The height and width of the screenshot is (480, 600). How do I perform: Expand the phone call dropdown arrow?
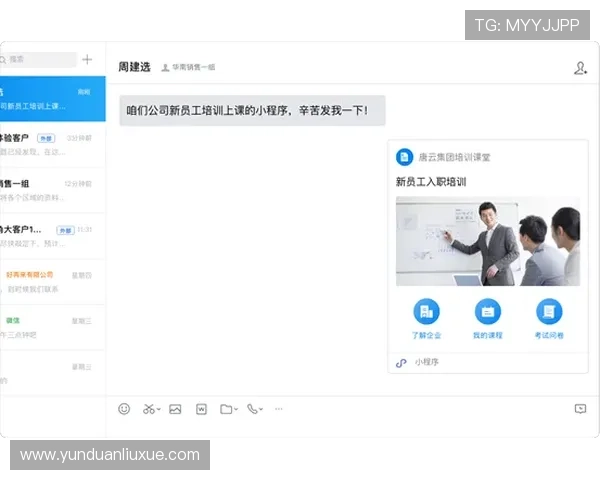pos(261,409)
